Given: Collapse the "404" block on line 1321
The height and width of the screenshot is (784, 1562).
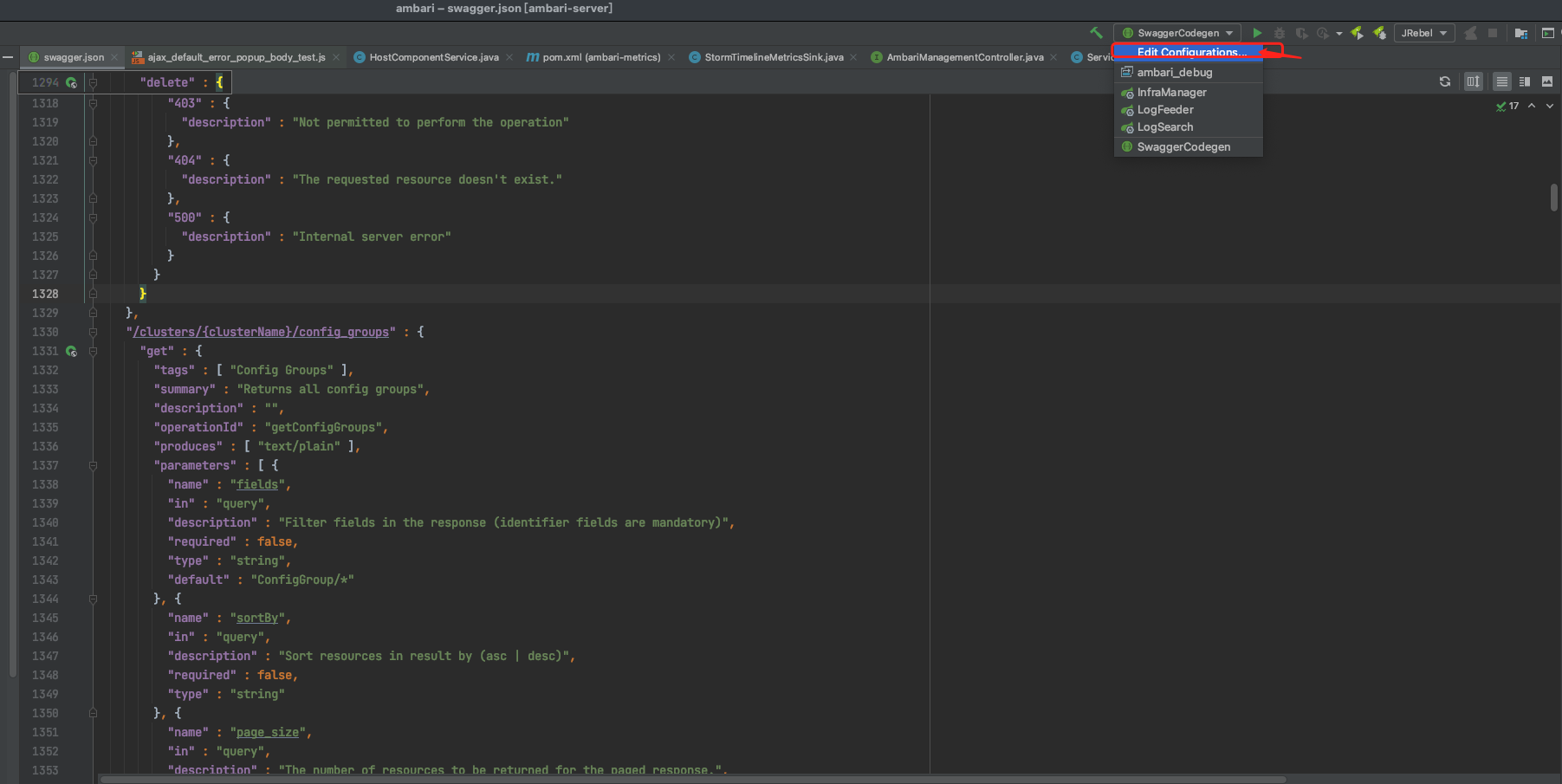Looking at the screenshot, I should point(93,160).
